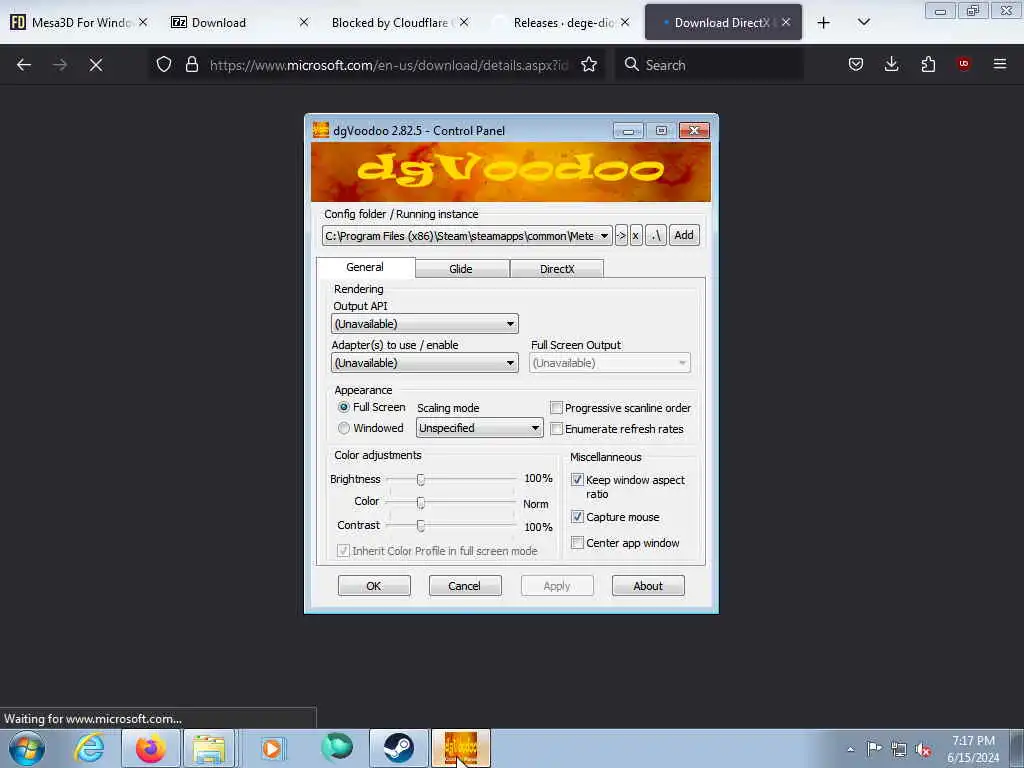Select the Full Screen radio button
Screen dimensions: 1024x768
(344, 407)
